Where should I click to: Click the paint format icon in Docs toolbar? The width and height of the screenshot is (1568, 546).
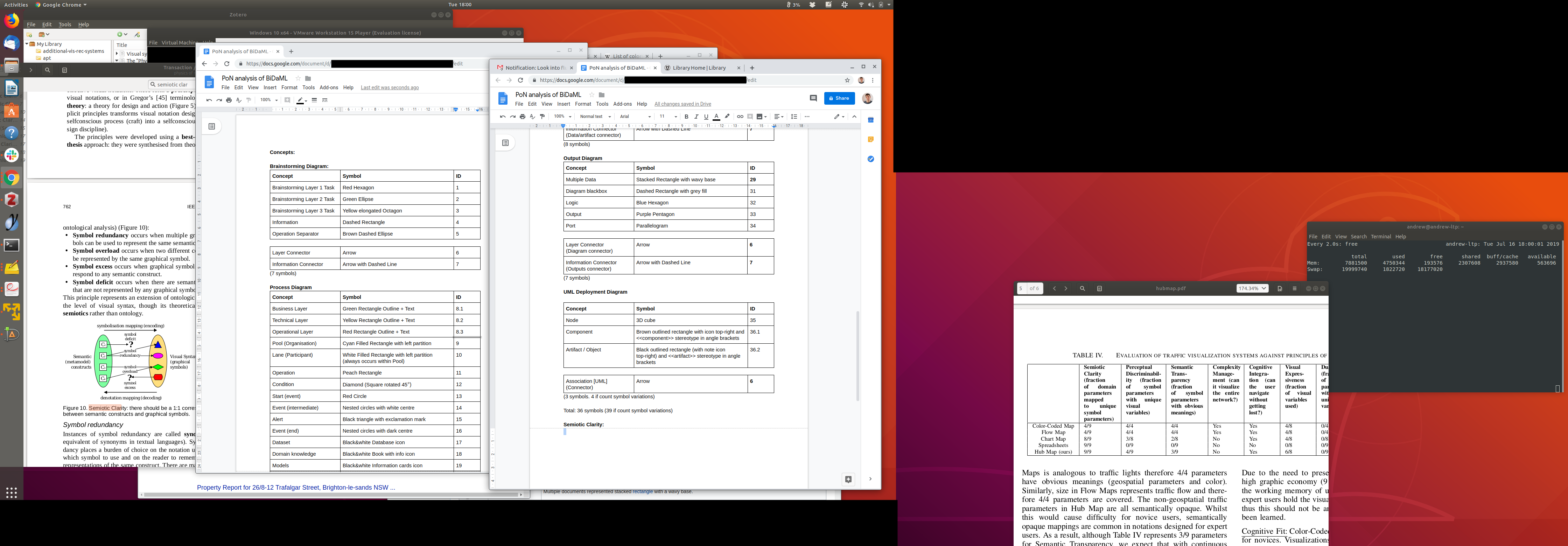point(542,117)
